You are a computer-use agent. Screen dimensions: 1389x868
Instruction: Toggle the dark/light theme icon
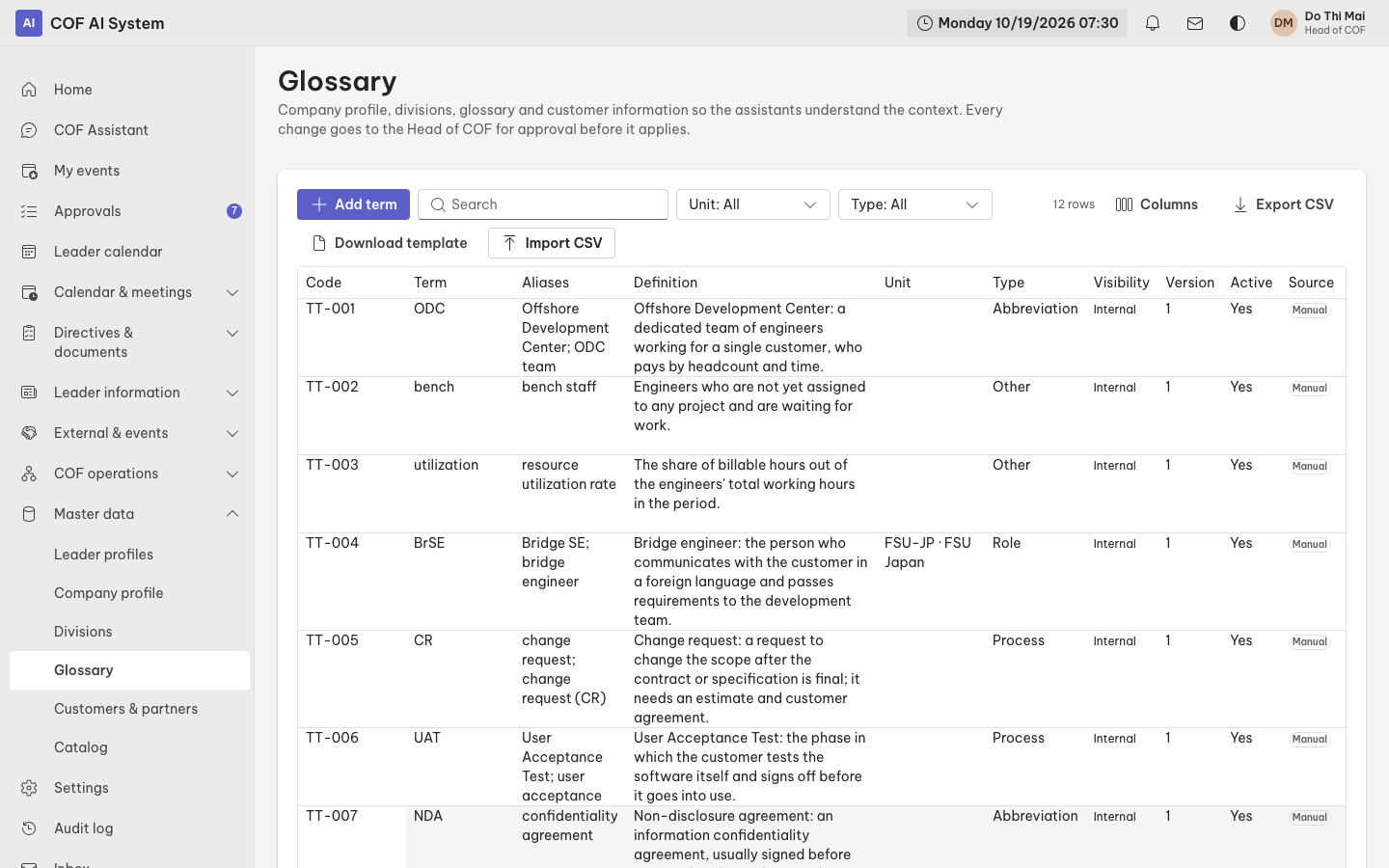(x=1238, y=23)
